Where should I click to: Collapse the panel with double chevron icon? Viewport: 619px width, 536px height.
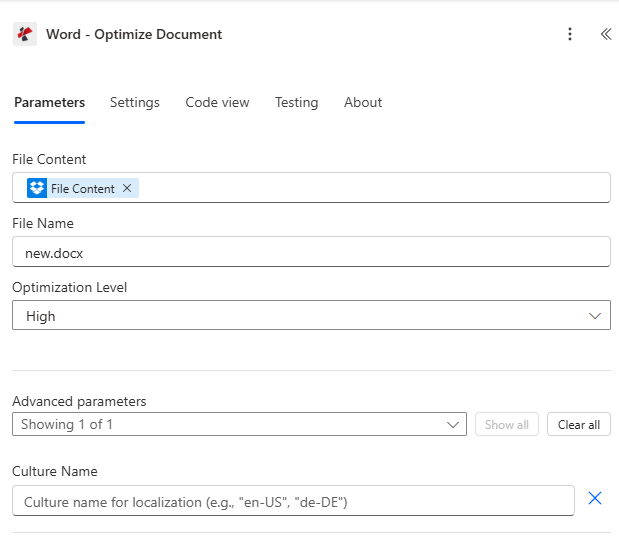pyautogui.click(x=606, y=34)
